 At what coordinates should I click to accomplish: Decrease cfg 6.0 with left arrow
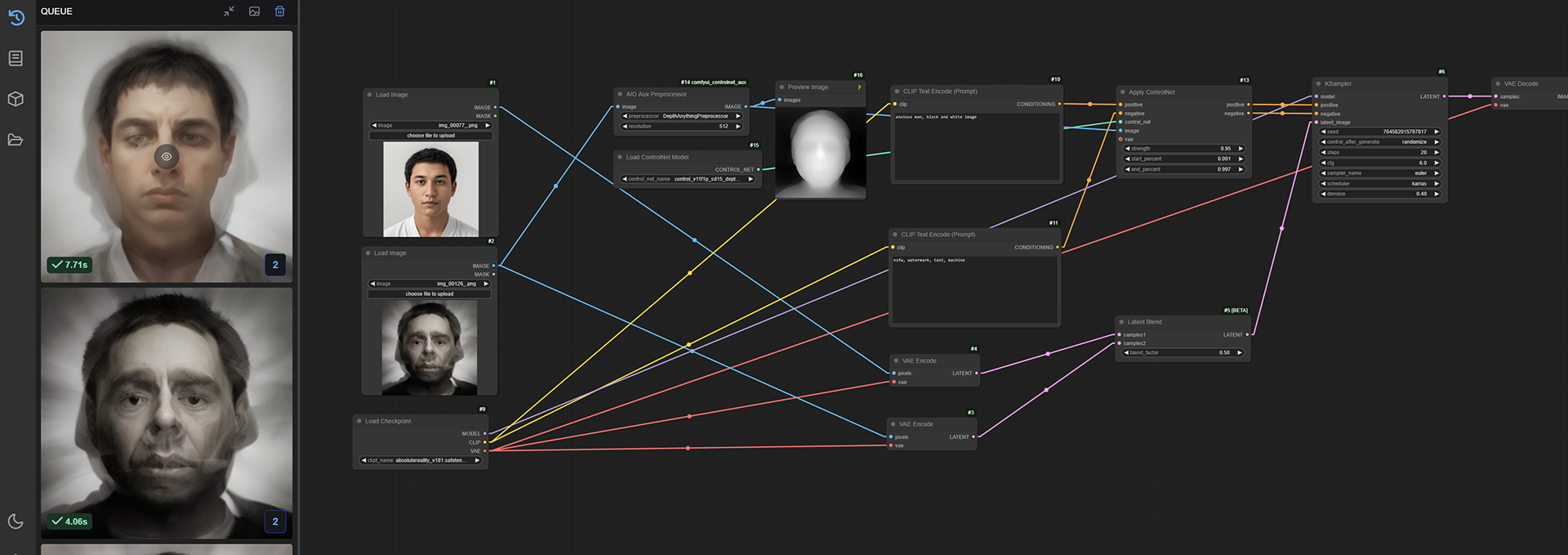(x=1324, y=163)
